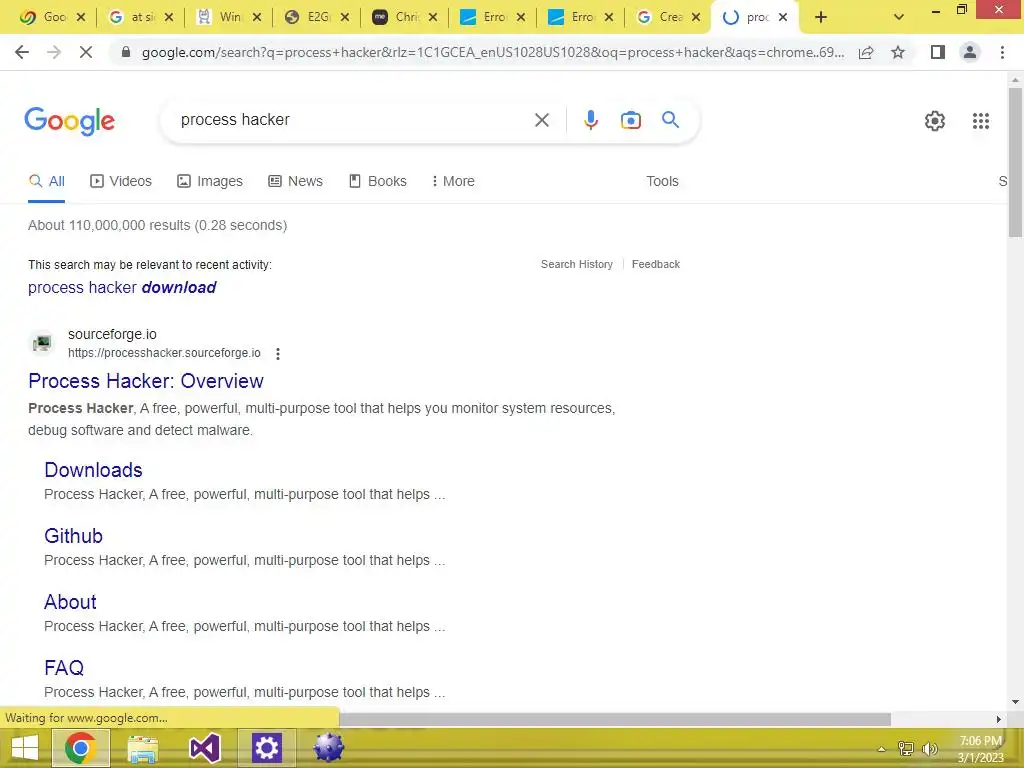Search by image with Google Lens
Viewport: 1024px width, 768px height.
coord(630,120)
